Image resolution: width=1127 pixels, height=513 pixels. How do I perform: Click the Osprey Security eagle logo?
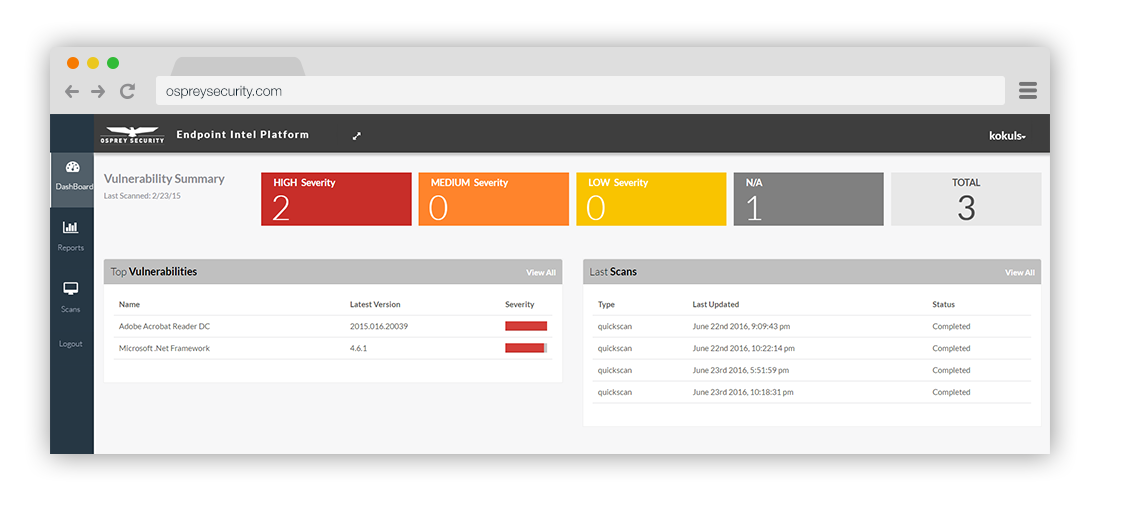(x=132, y=134)
